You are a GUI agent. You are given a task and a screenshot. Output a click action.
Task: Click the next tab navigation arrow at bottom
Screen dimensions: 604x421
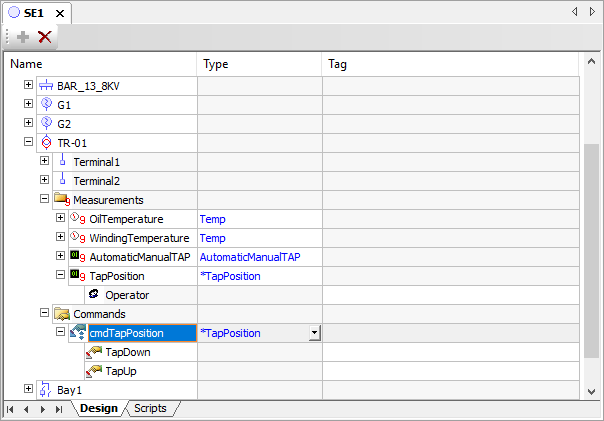tap(43, 409)
